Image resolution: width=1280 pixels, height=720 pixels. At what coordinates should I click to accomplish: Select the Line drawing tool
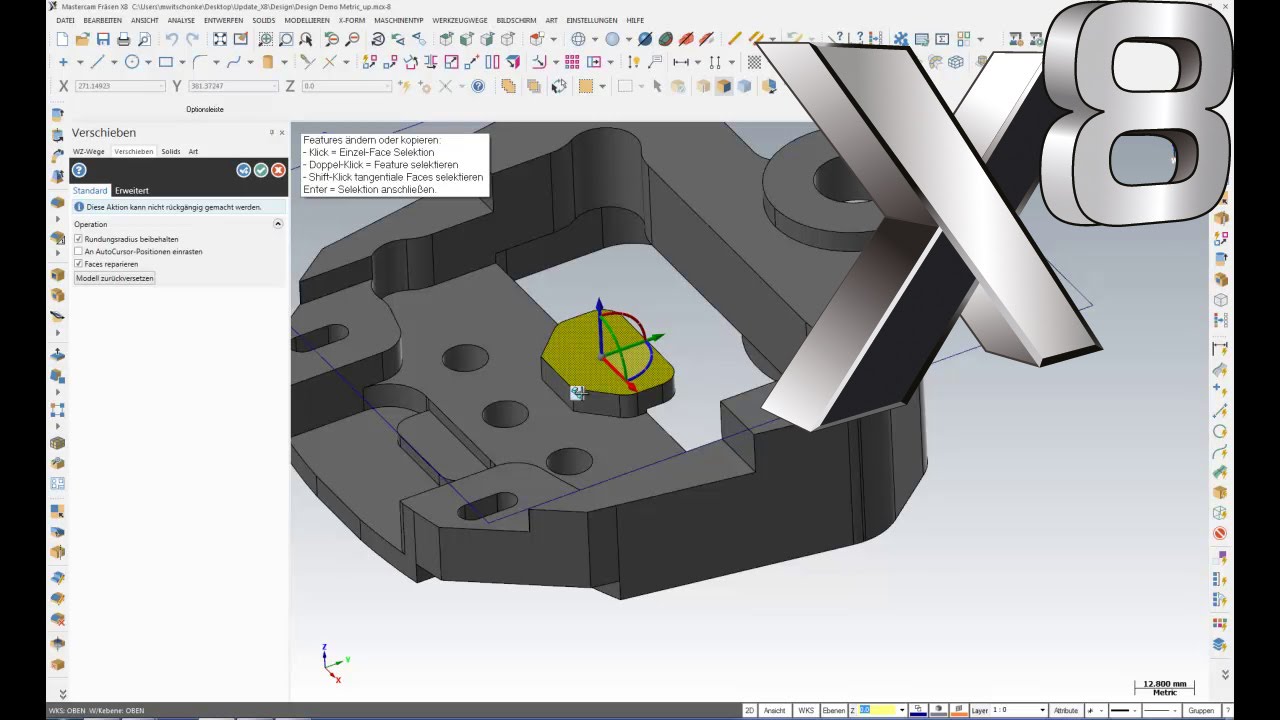click(97, 62)
